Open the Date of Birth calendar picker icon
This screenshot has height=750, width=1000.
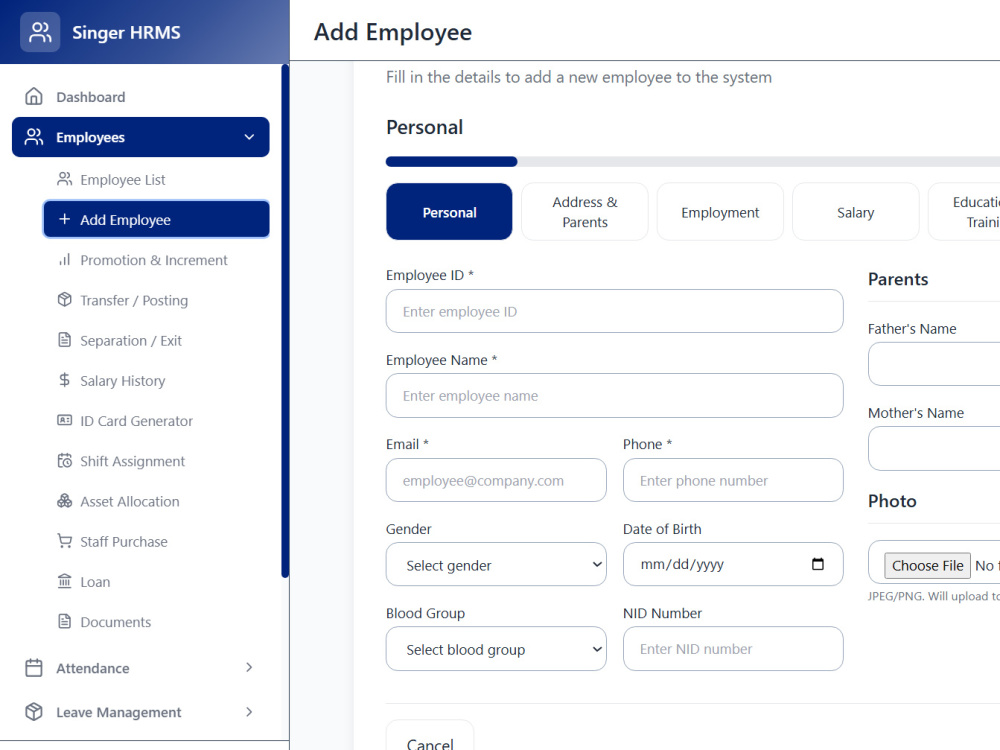pos(818,564)
